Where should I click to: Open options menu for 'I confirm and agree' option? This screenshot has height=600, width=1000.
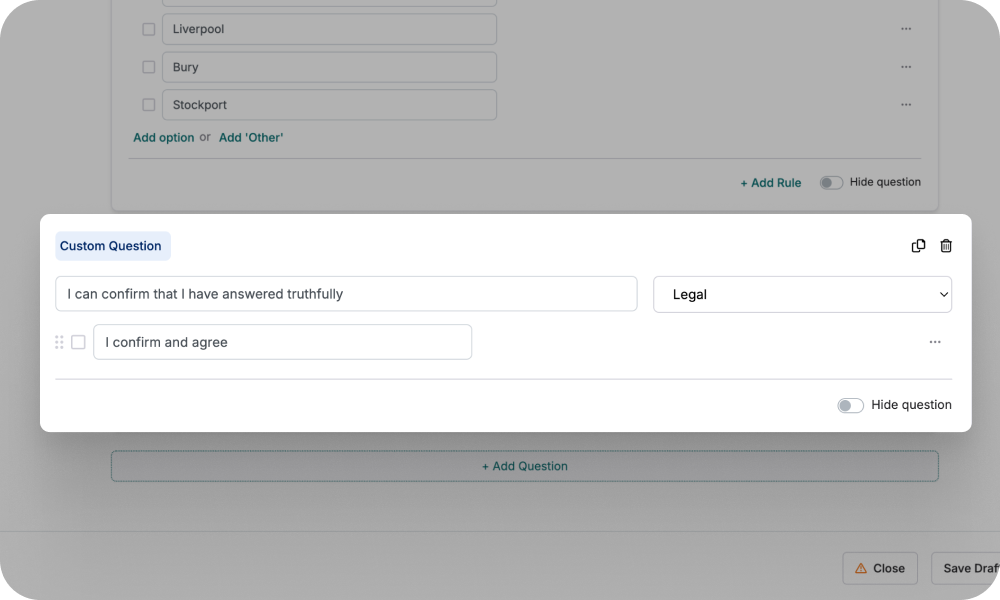pos(935,341)
